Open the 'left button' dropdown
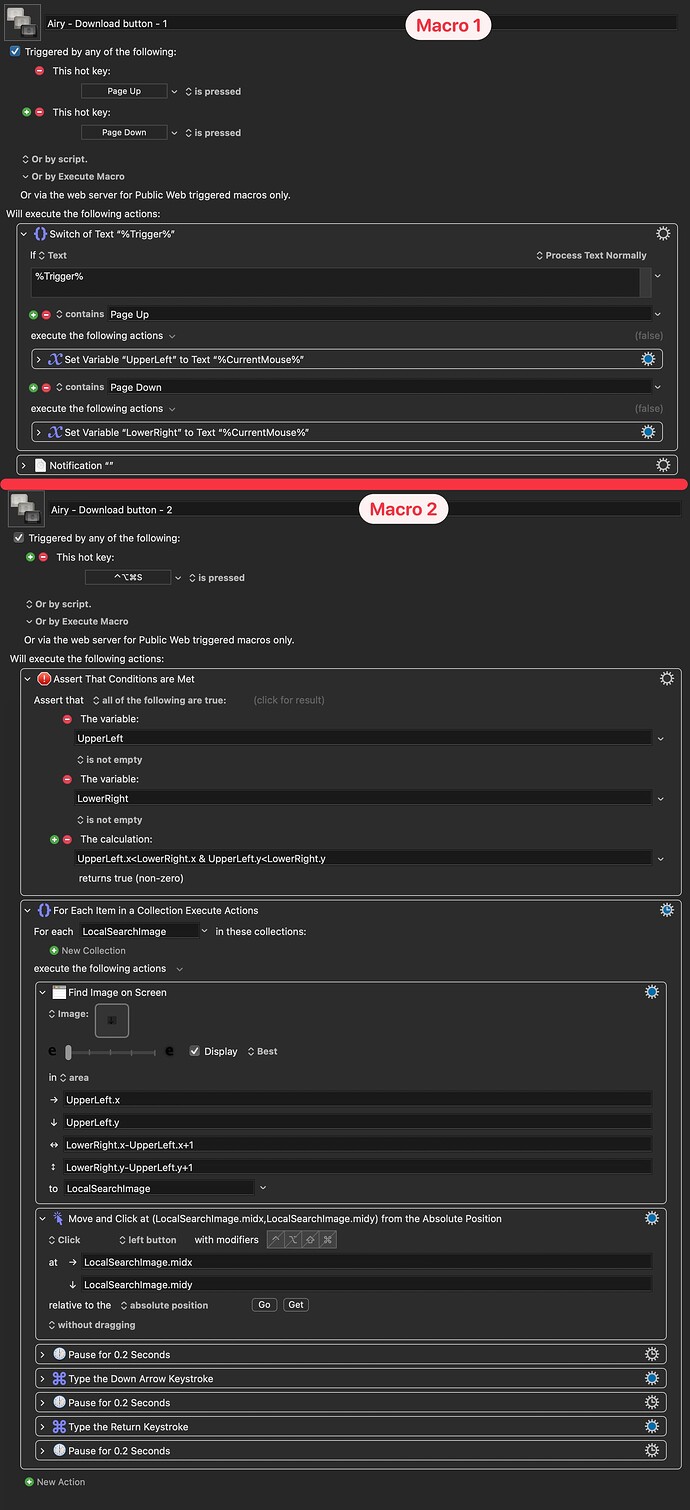Image resolution: width=690 pixels, height=1510 pixels. point(147,1240)
